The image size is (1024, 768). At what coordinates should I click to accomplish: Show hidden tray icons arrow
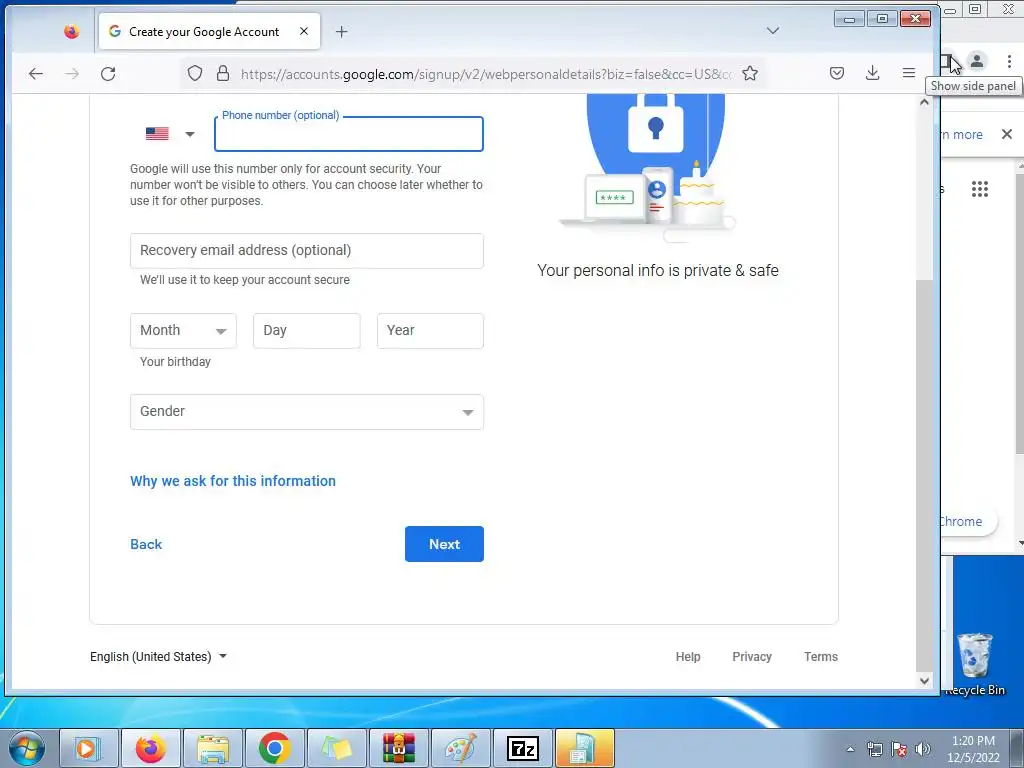pyautogui.click(x=850, y=749)
